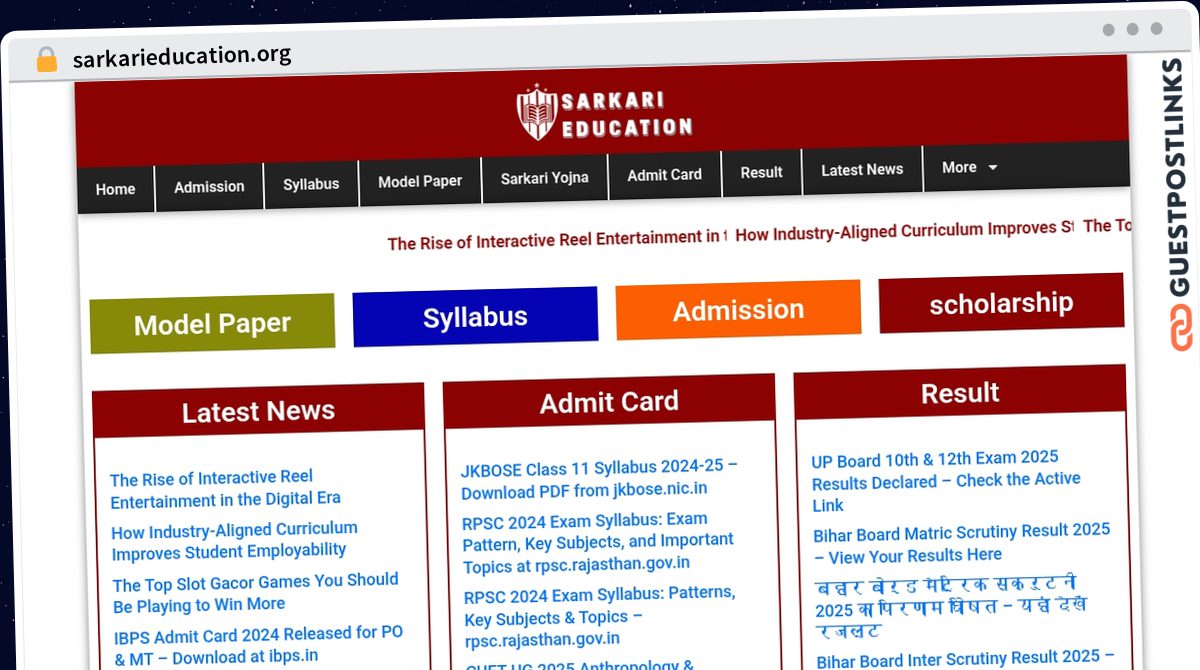The height and width of the screenshot is (670, 1200).
Task: Open Sarkari Yojna from the nav bar
Action: pyautogui.click(x=545, y=178)
